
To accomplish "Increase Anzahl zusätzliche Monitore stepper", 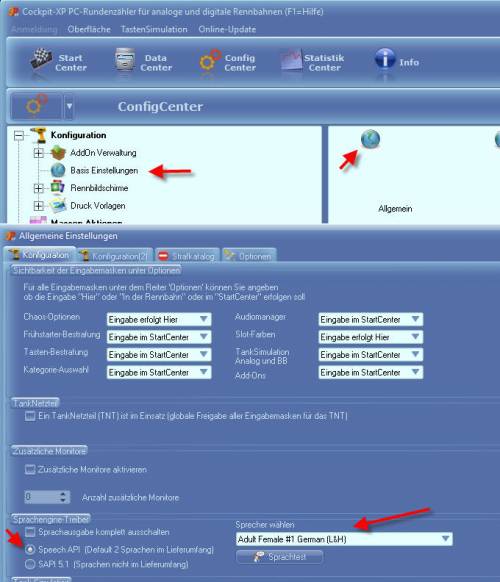I will click(63, 494).
